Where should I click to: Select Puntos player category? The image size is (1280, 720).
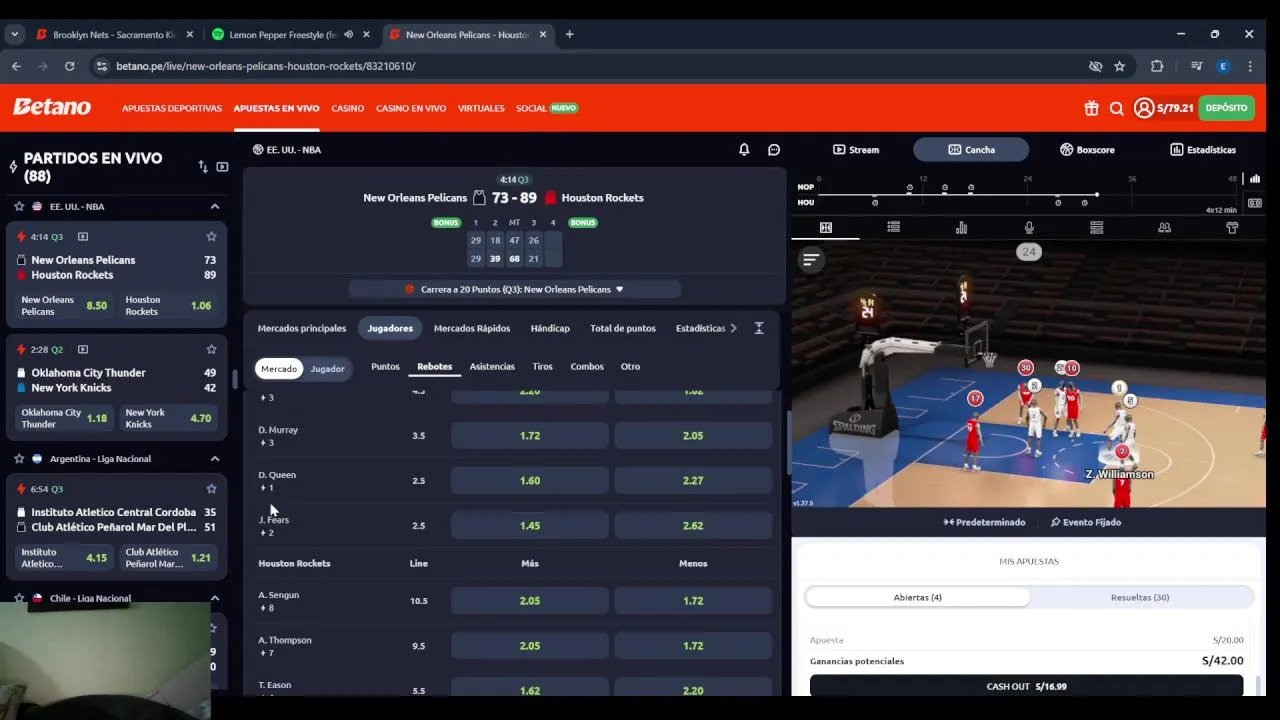click(x=385, y=367)
